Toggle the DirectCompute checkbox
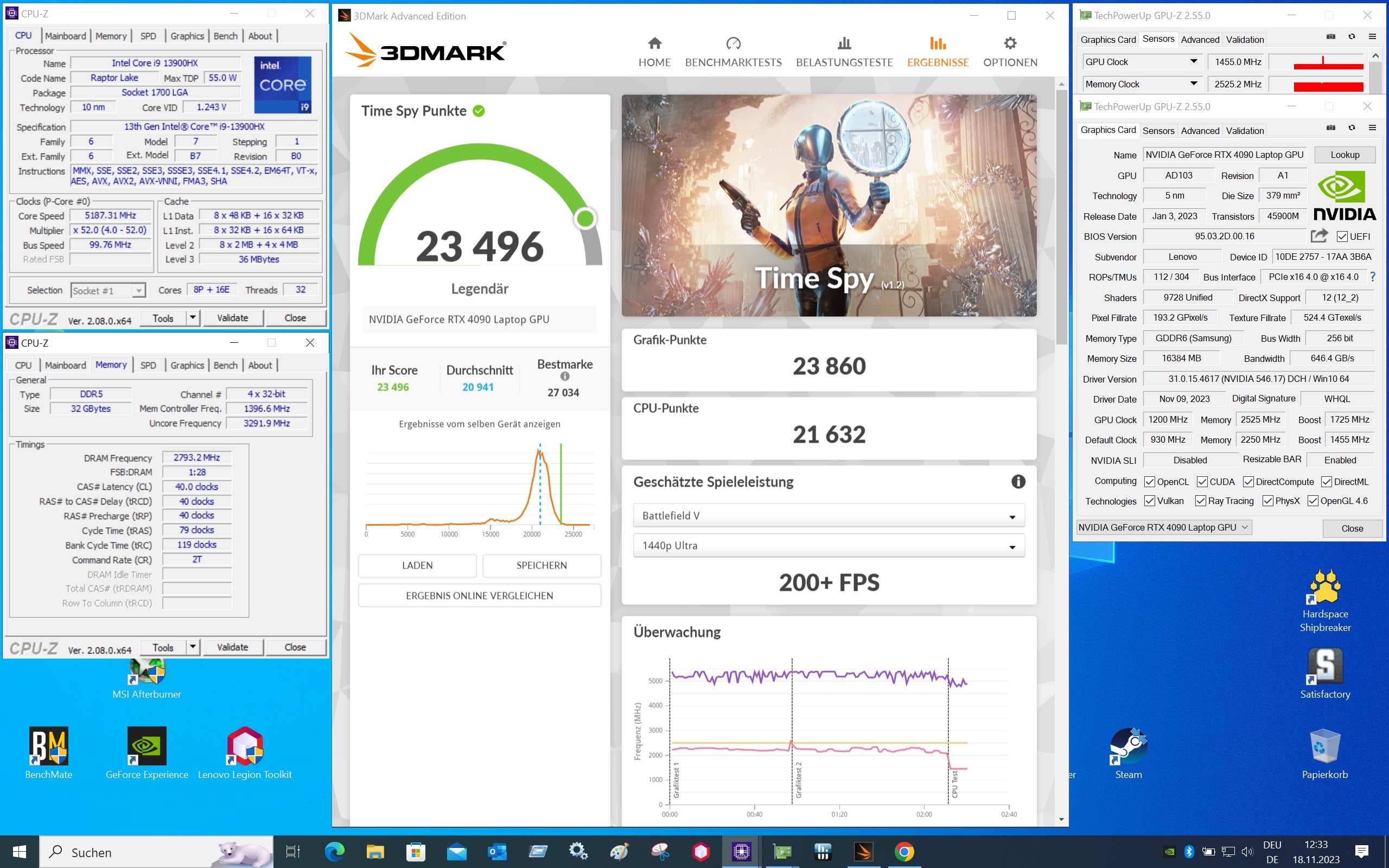The width and height of the screenshot is (1389, 868). click(x=1248, y=482)
